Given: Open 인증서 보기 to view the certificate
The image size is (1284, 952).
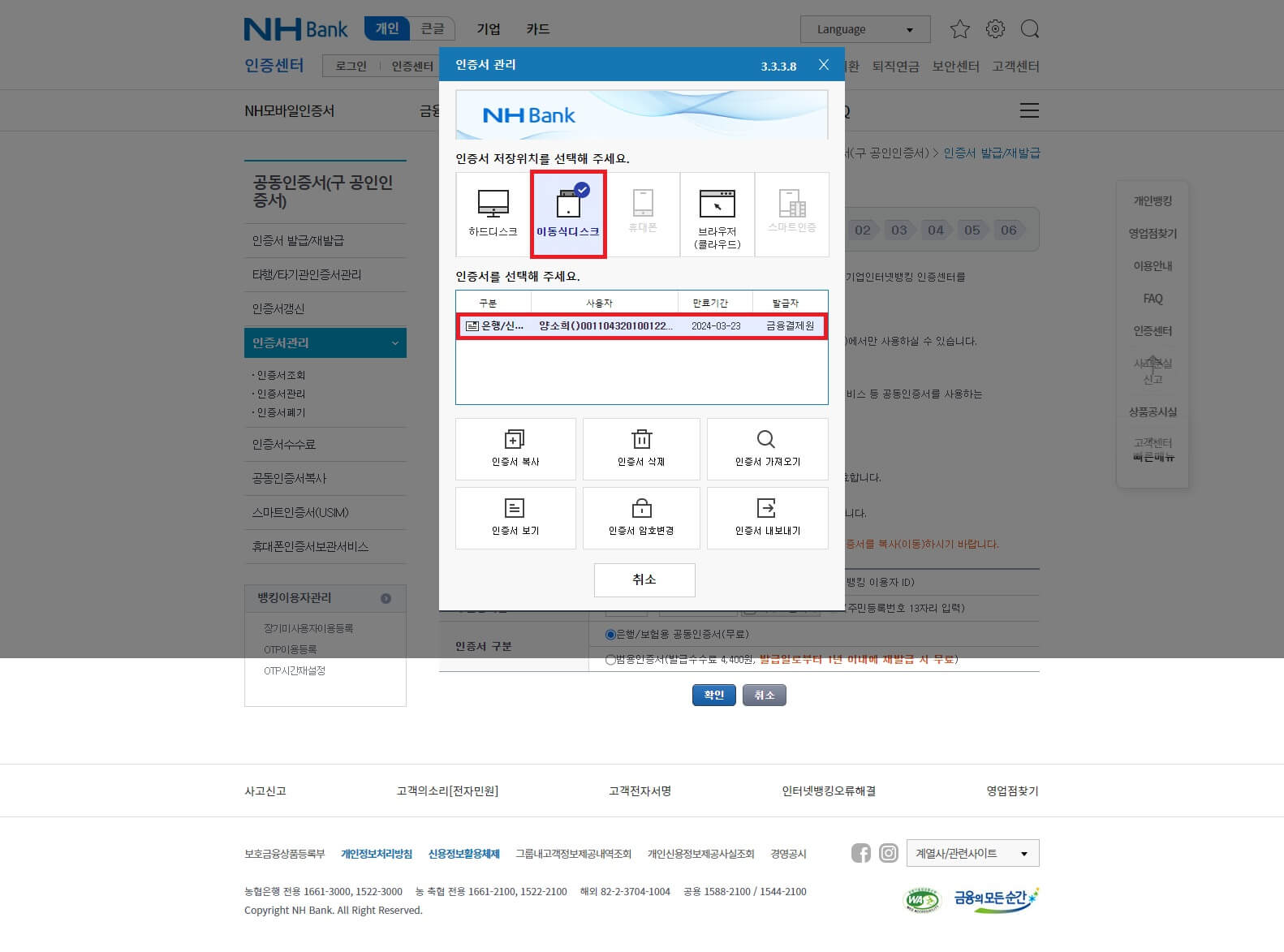Looking at the screenshot, I should click(x=515, y=518).
